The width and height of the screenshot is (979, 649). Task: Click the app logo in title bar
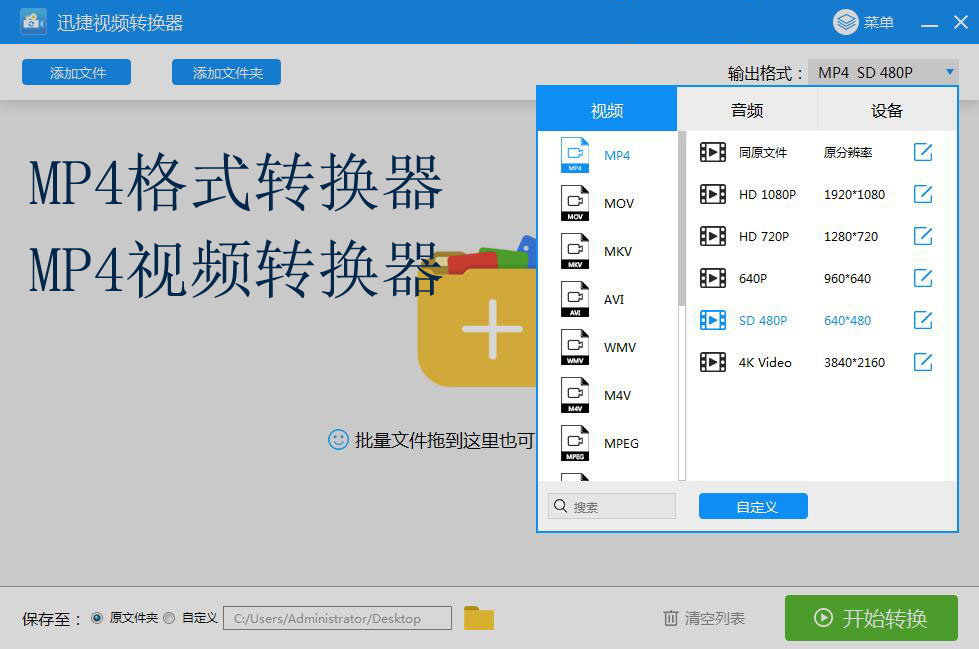point(33,22)
